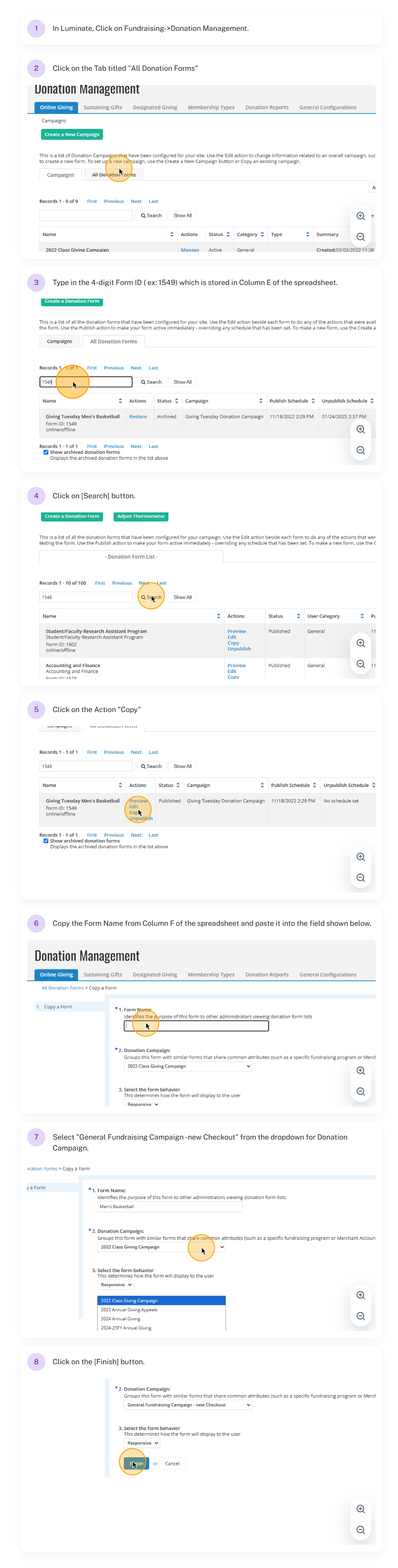Open General Fundraising Campaign dropdown in step 8
Image resolution: width=398 pixels, height=1568 pixels.
click(188, 1406)
